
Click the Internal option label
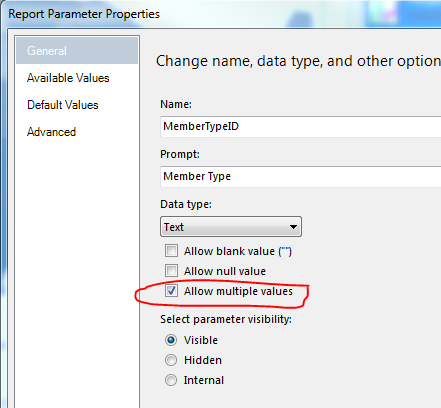pos(204,380)
